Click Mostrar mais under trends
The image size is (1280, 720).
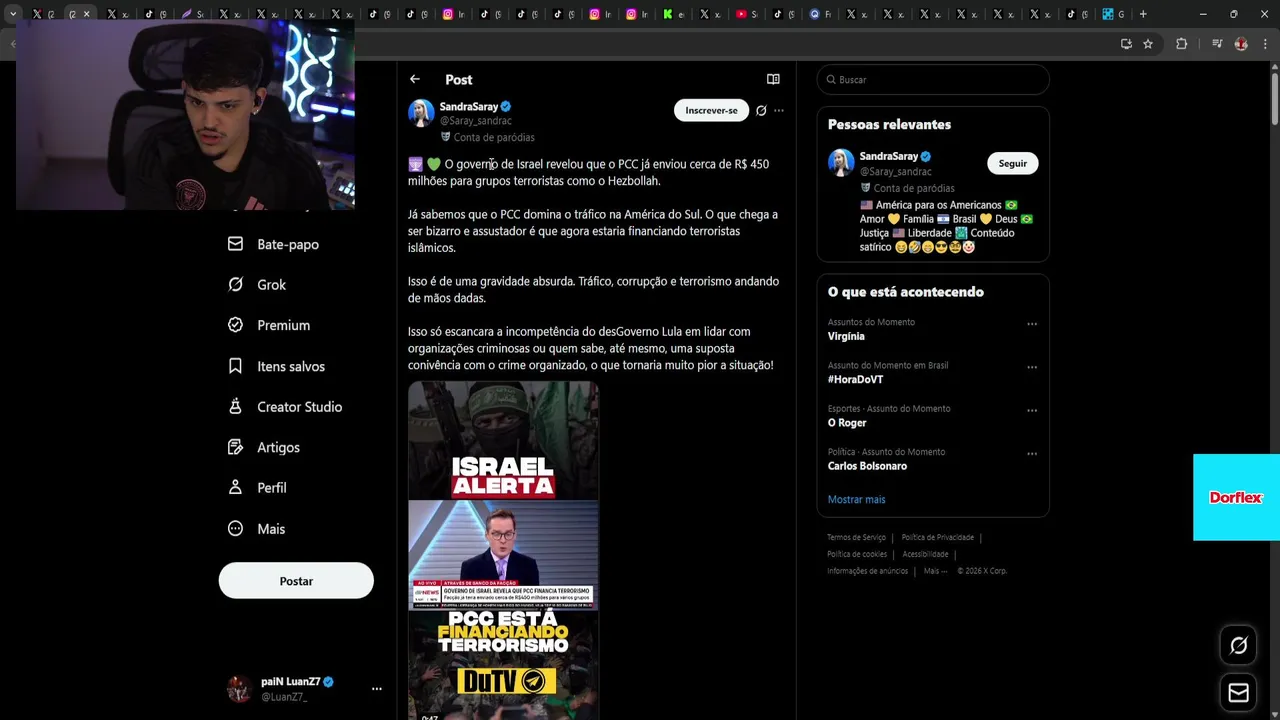(x=856, y=499)
